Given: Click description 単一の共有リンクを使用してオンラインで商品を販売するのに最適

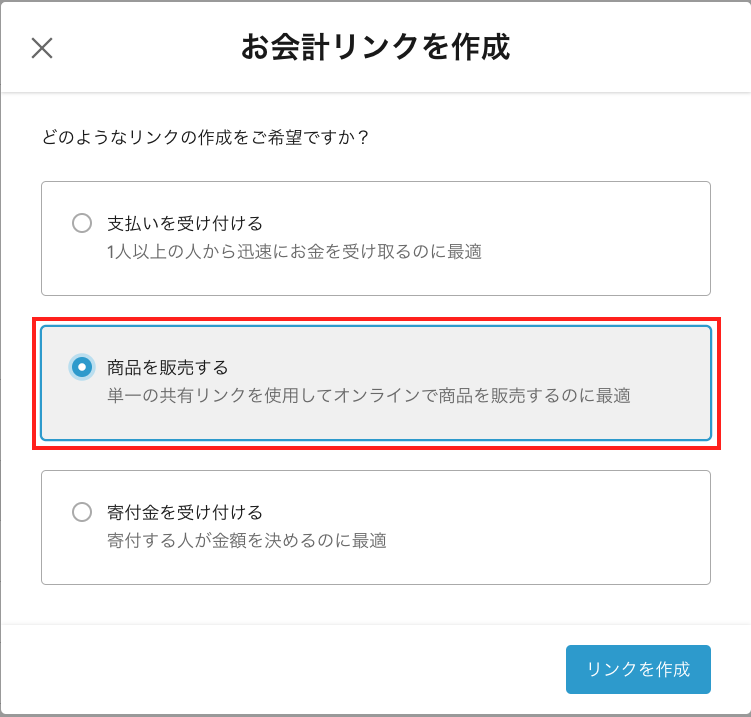Looking at the screenshot, I should [368, 395].
